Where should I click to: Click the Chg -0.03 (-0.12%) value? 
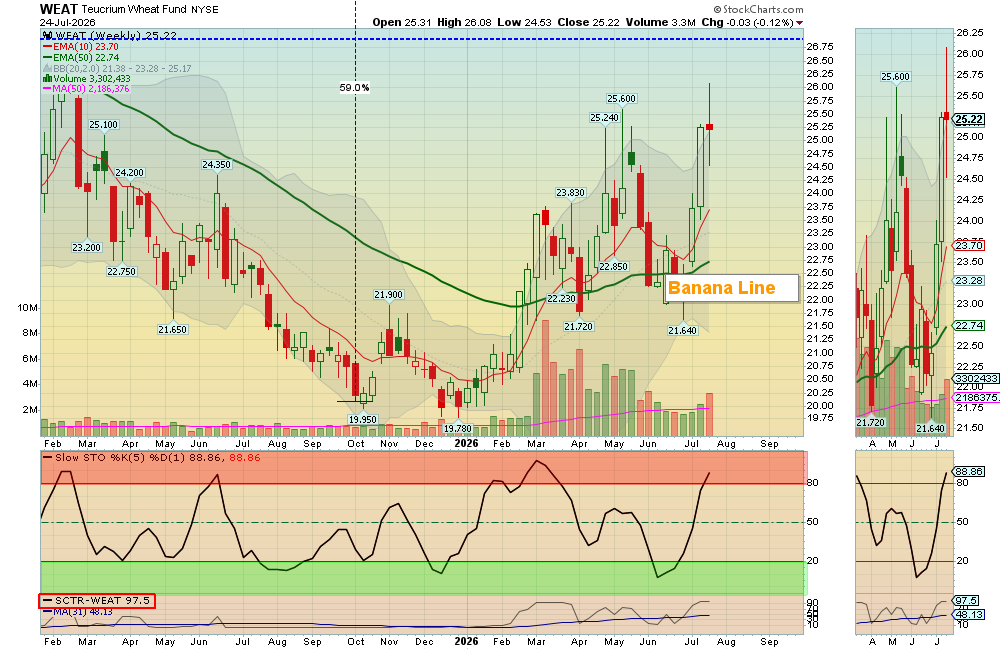[x=747, y=22]
